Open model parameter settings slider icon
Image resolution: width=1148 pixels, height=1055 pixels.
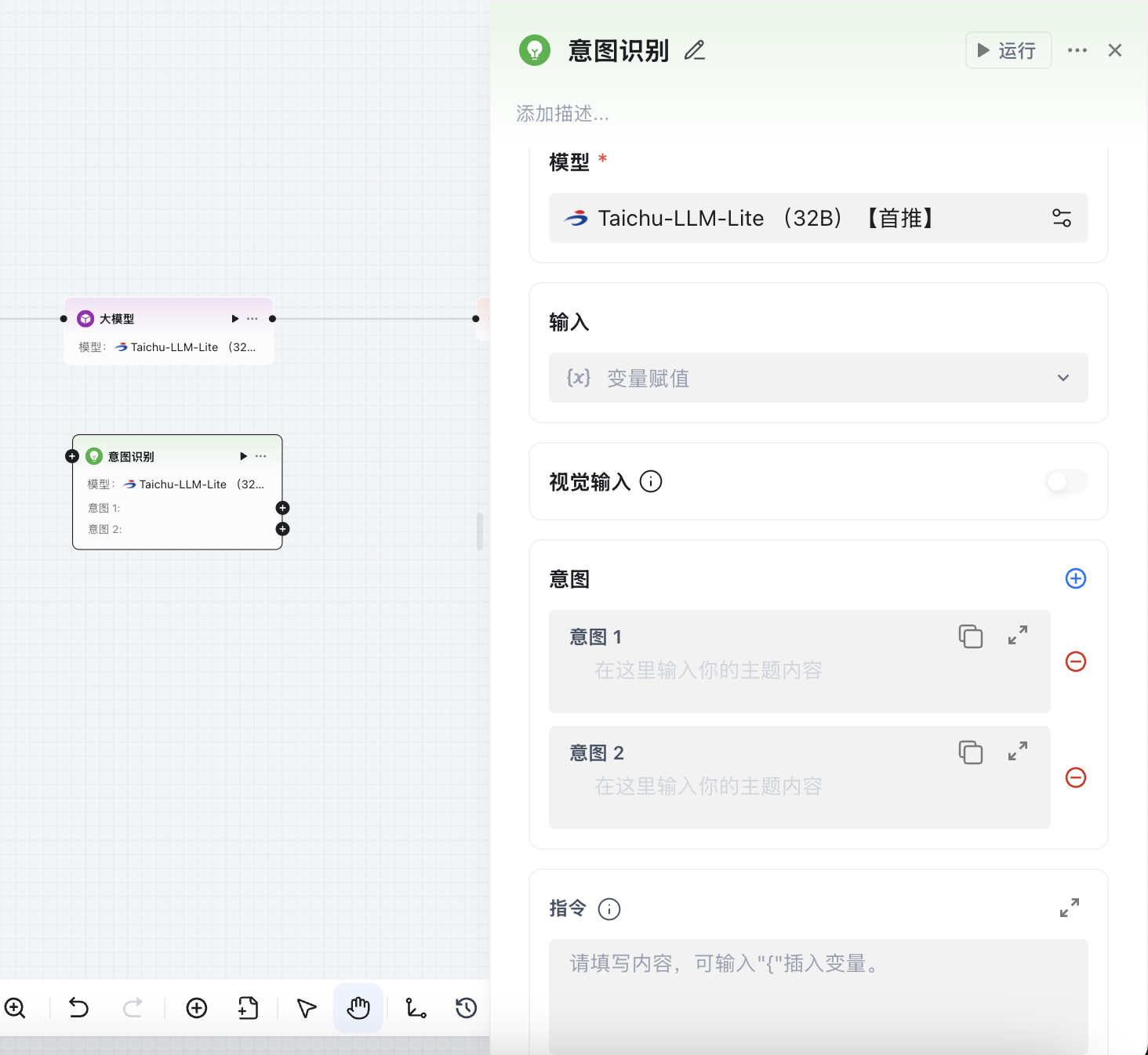click(1061, 218)
